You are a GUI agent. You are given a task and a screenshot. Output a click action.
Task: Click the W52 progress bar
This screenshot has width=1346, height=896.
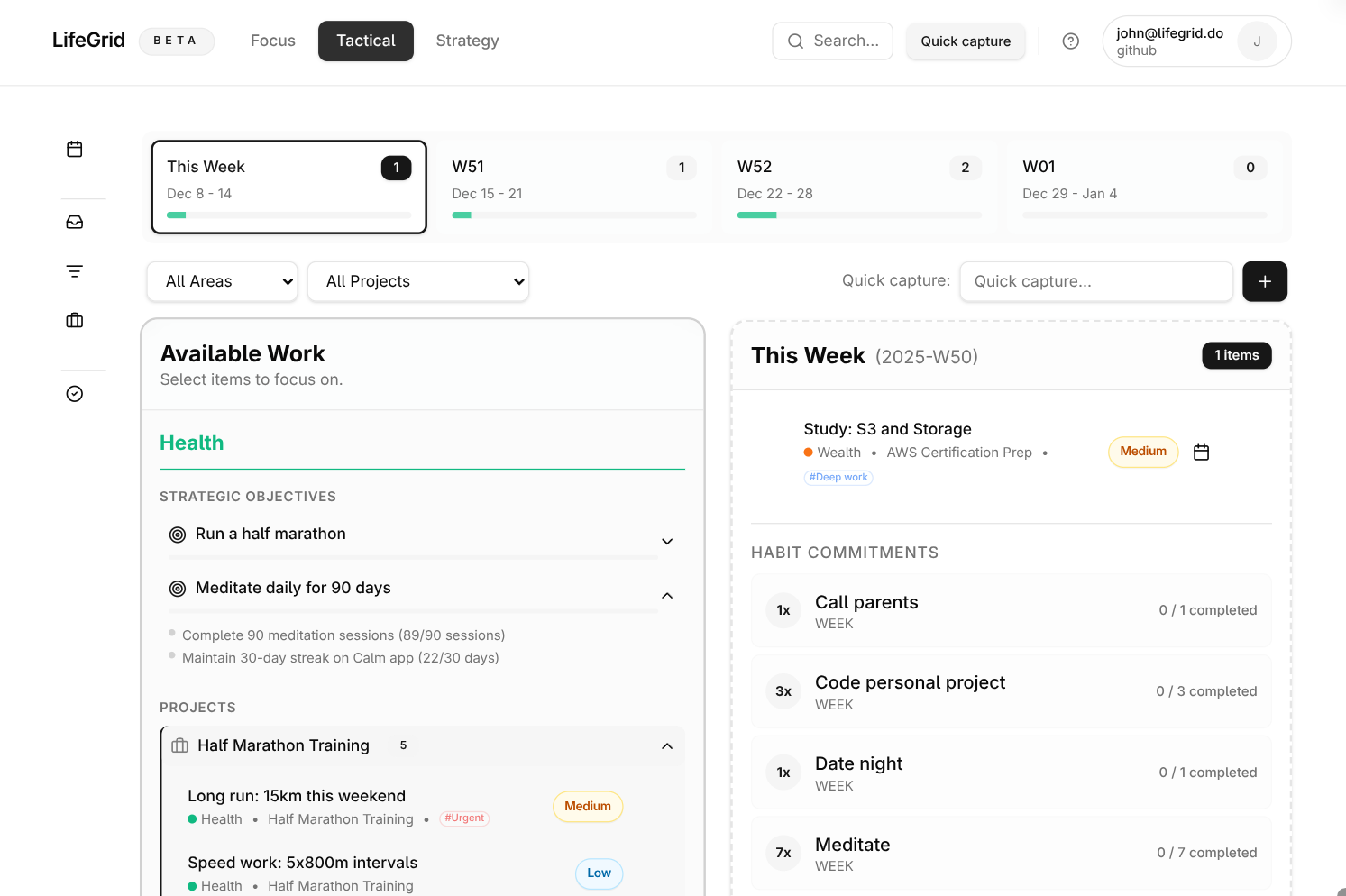pos(858,215)
